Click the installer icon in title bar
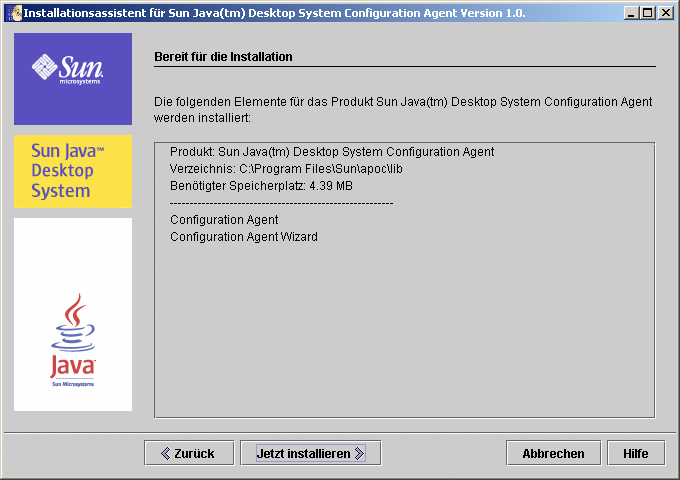The height and width of the screenshot is (480, 680). point(14,13)
